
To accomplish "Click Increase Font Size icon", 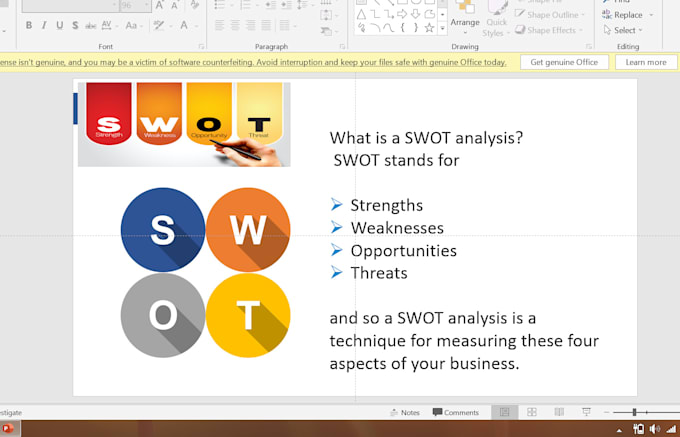I will pyautogui.click(x=160, y=5).
